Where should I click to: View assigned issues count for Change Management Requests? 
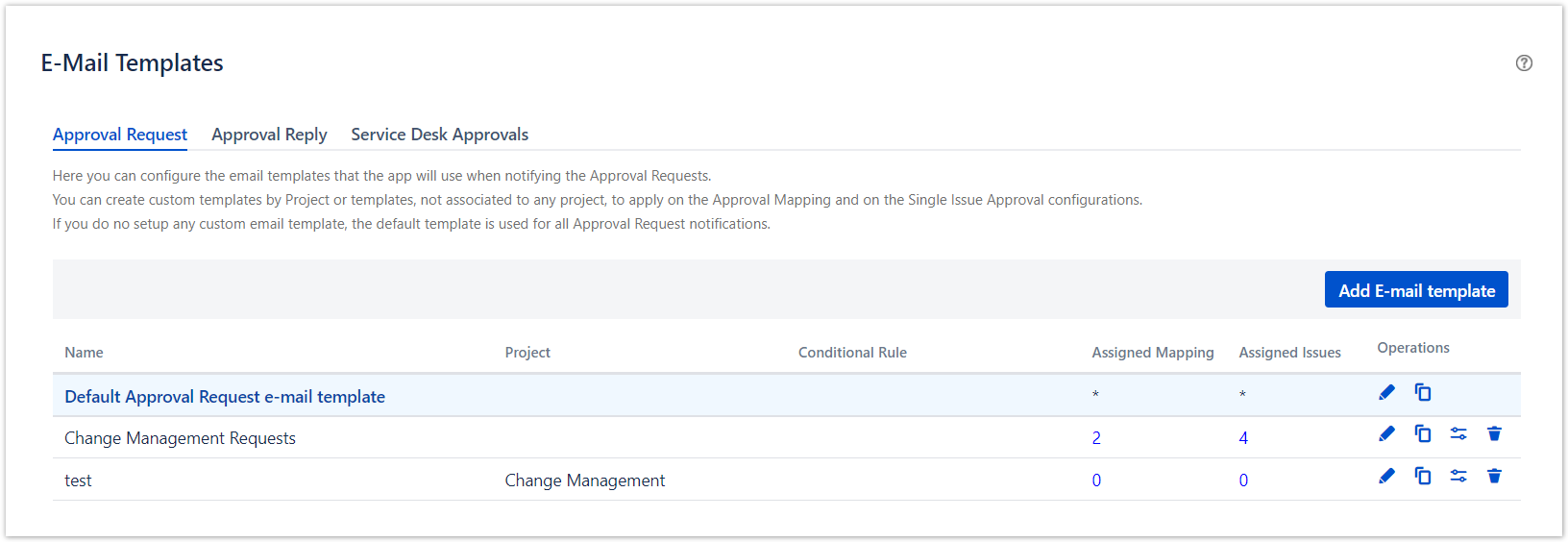pos(1243,438)
